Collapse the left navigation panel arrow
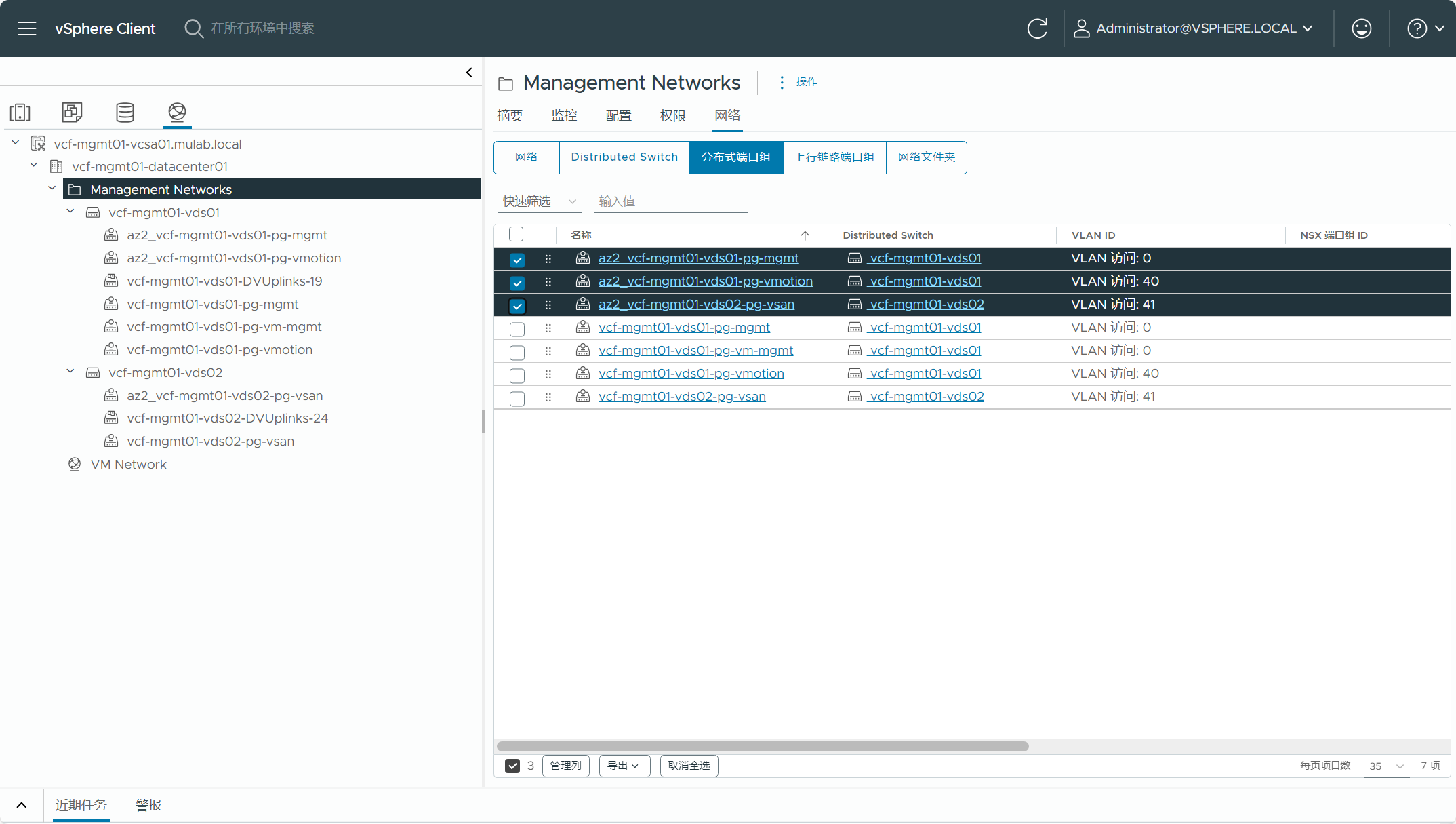 click(469, 73)
